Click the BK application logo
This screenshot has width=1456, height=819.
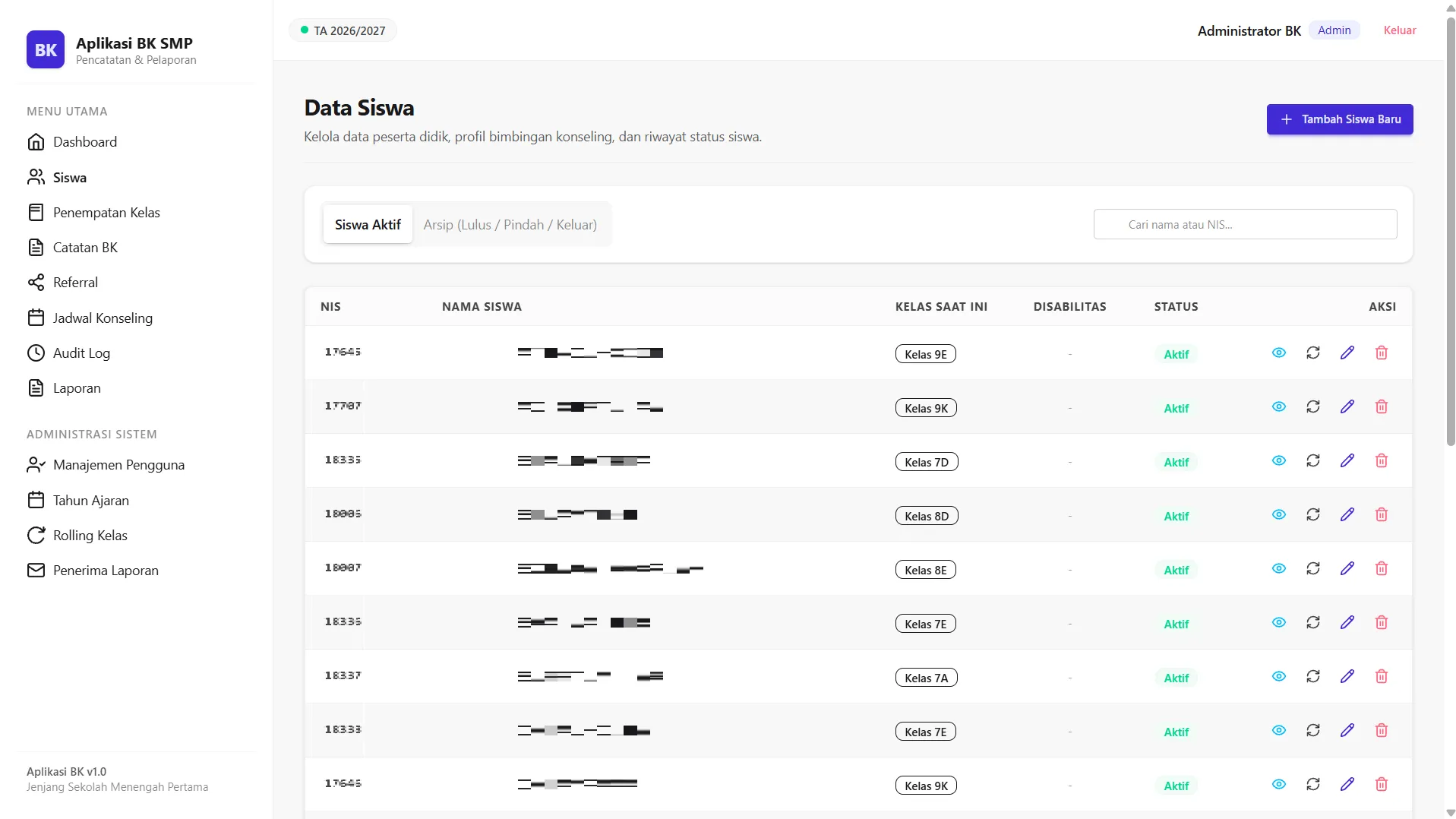(46, 49)
